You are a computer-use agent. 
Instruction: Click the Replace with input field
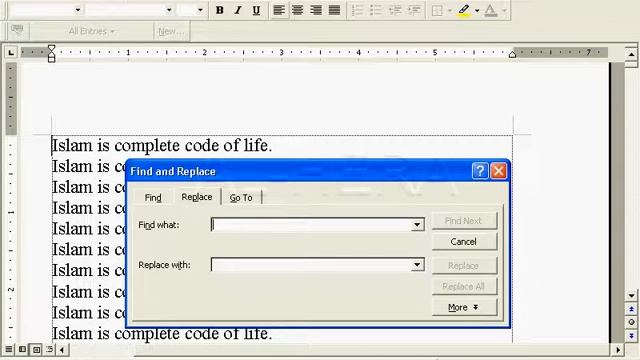(x=310, y=264)
